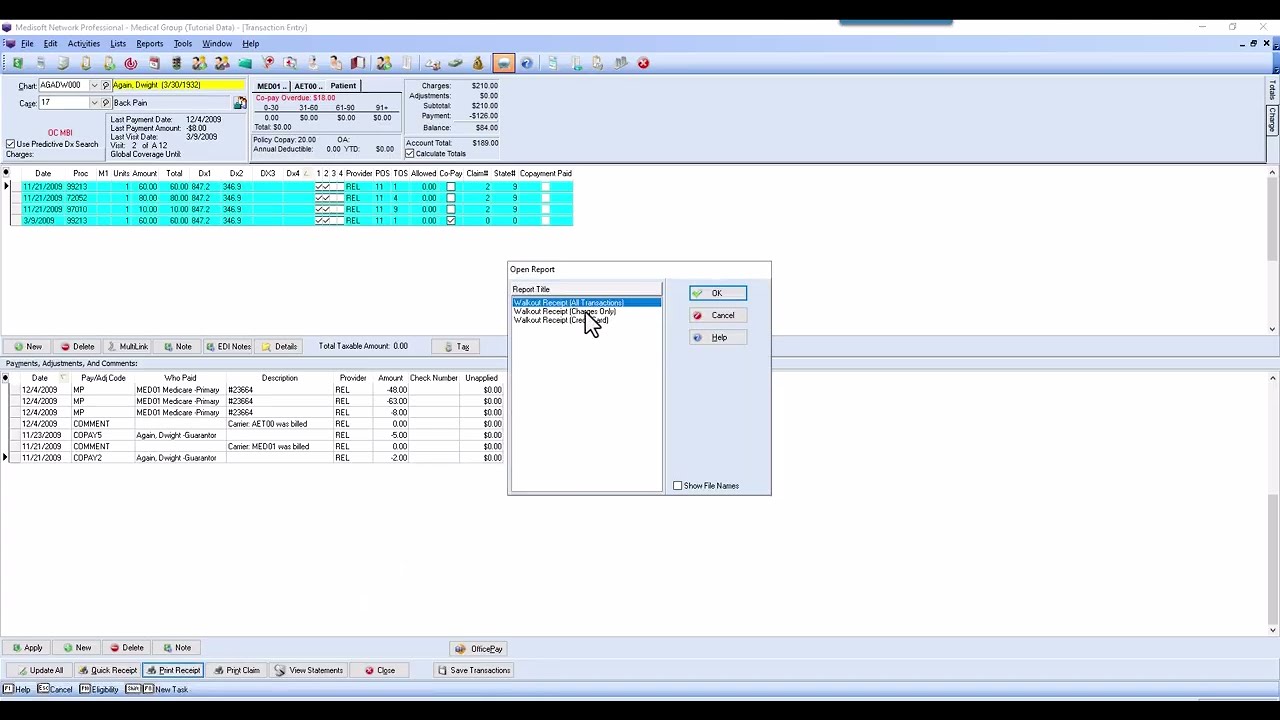The image size is (1280, 720).
Task: Toggle Co-Pay checkbox on the 97010 row
Action: tap(451, 209)
